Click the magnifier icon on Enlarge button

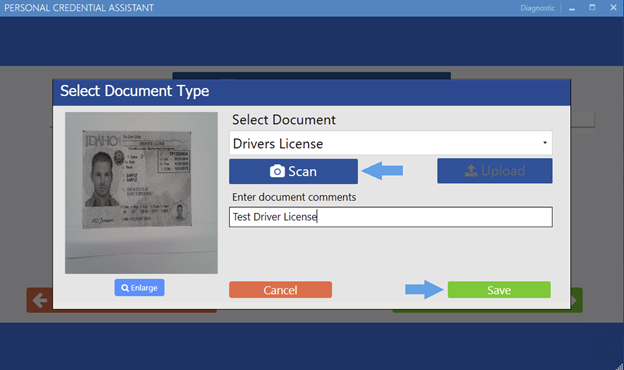point(125,288)
